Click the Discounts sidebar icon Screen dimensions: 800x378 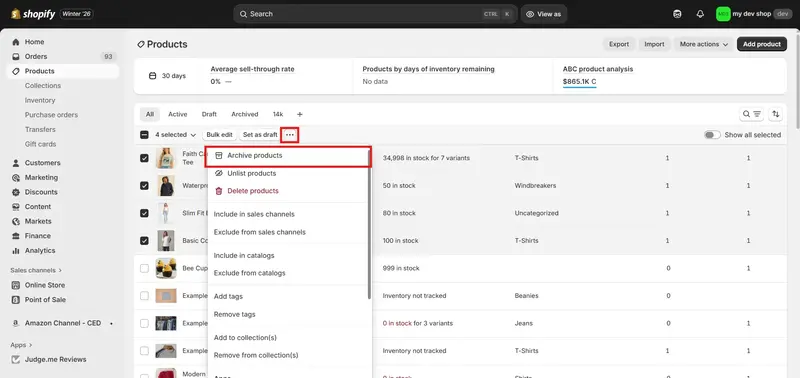click(x=16, y=192)
